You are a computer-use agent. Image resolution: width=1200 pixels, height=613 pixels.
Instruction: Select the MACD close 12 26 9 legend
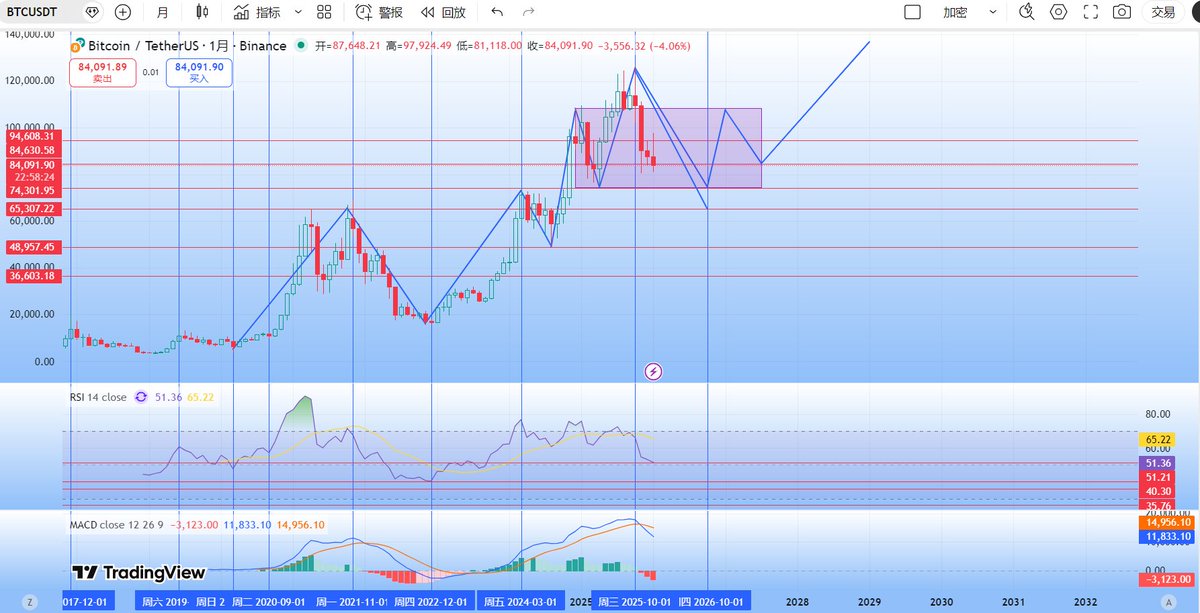pos(117,524)
